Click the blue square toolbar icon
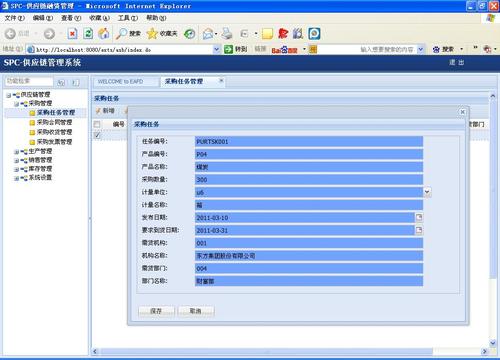The image size is (500, 360). click(x=314, y=33)
